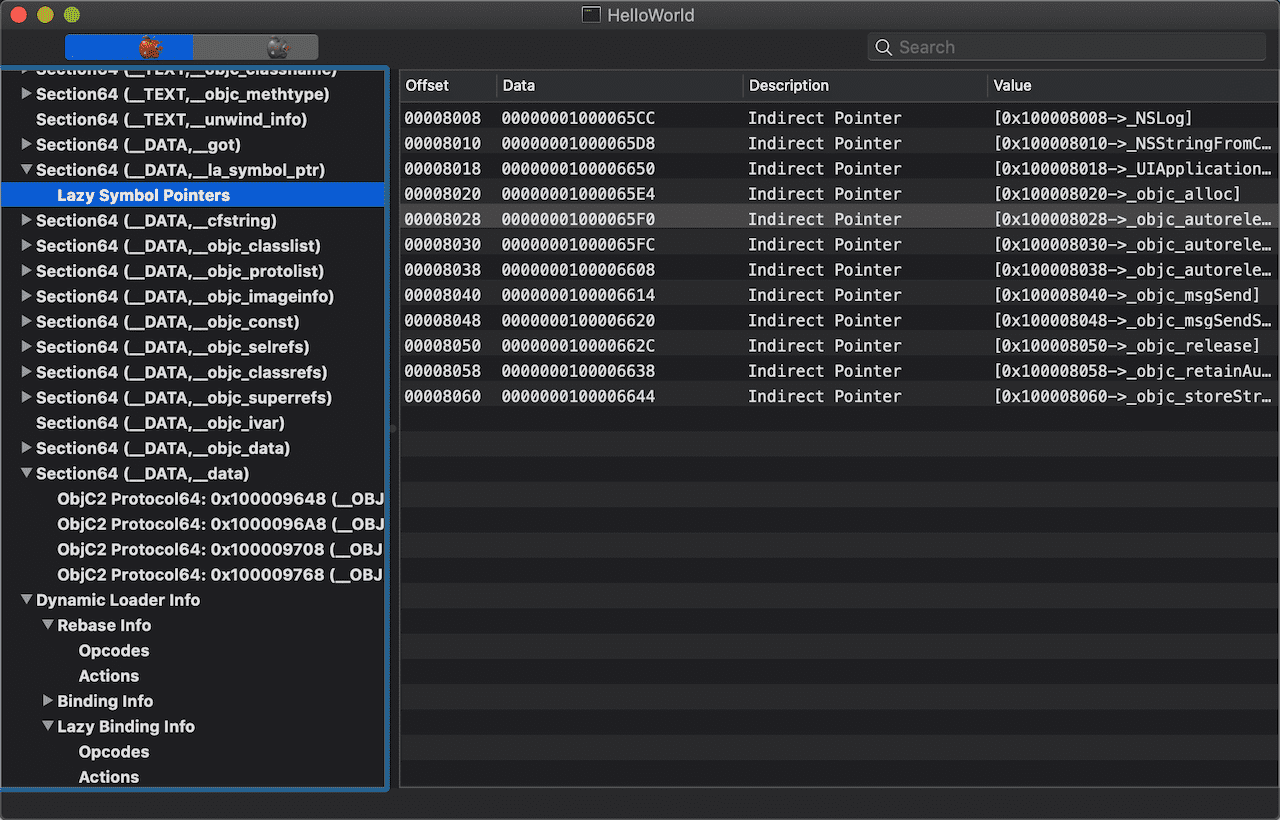Collapse the Rebase Info triangle
The width and height of the screenshot is (1280, 820).
click(x=47, y=625)
